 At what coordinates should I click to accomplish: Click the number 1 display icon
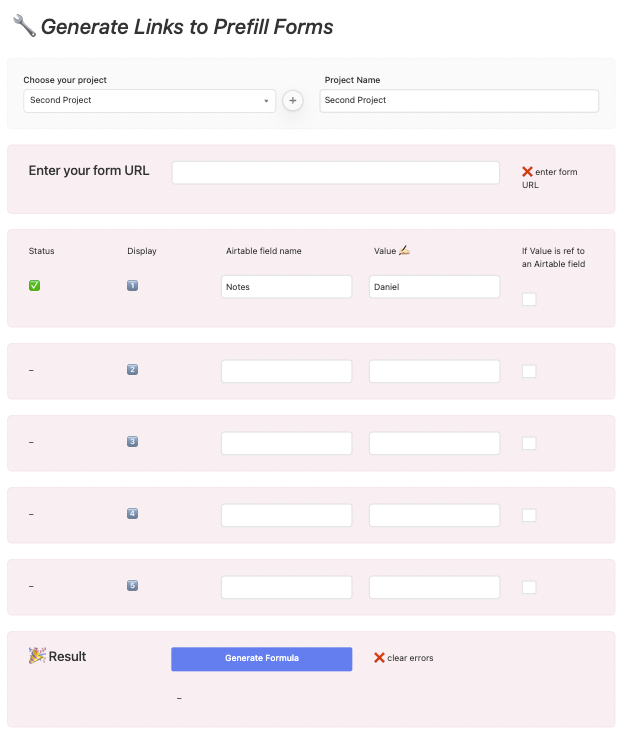pyautogui.click(x=133, y=286)
